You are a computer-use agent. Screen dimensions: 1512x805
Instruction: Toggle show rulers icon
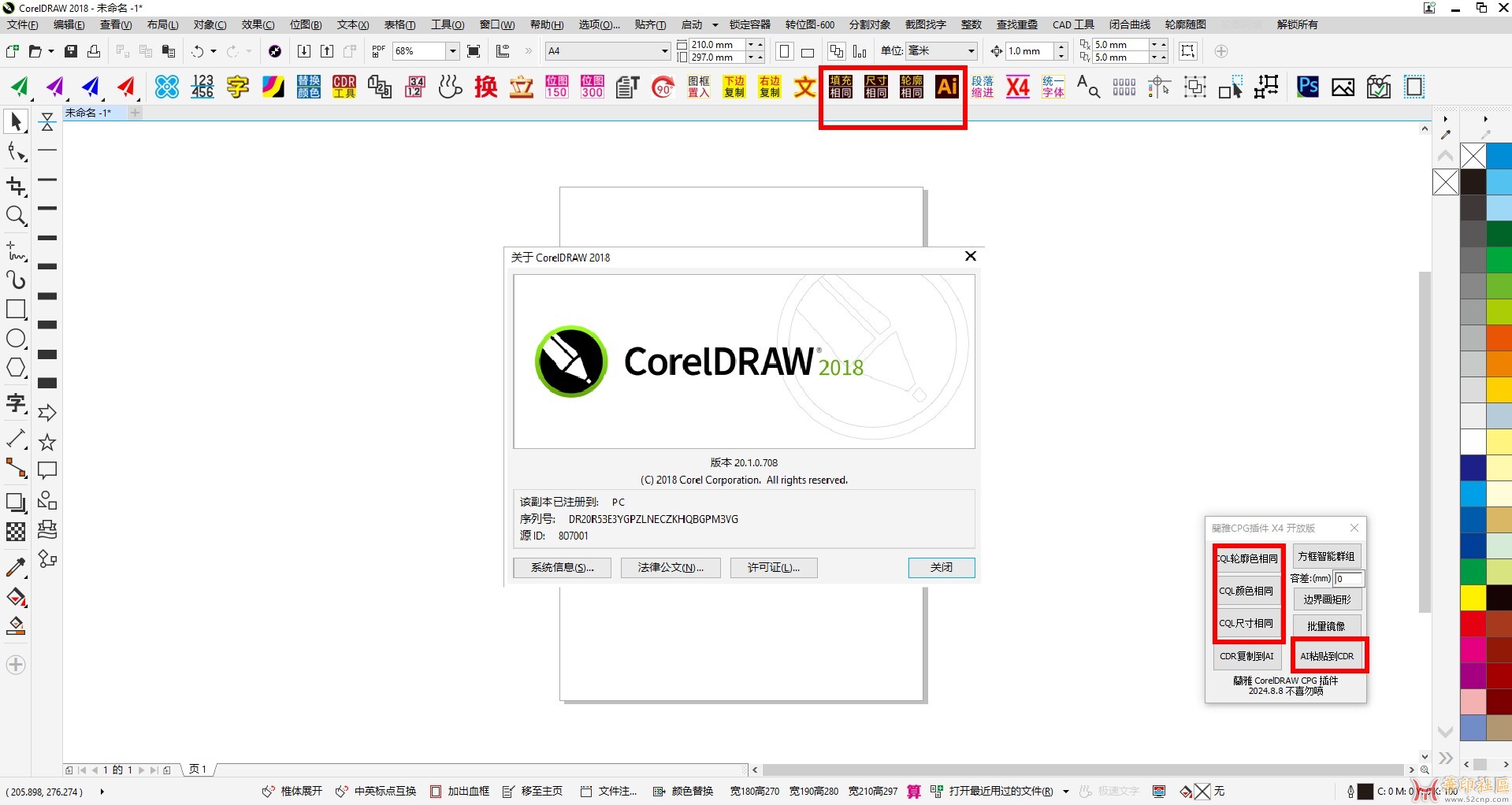[503, 51]
